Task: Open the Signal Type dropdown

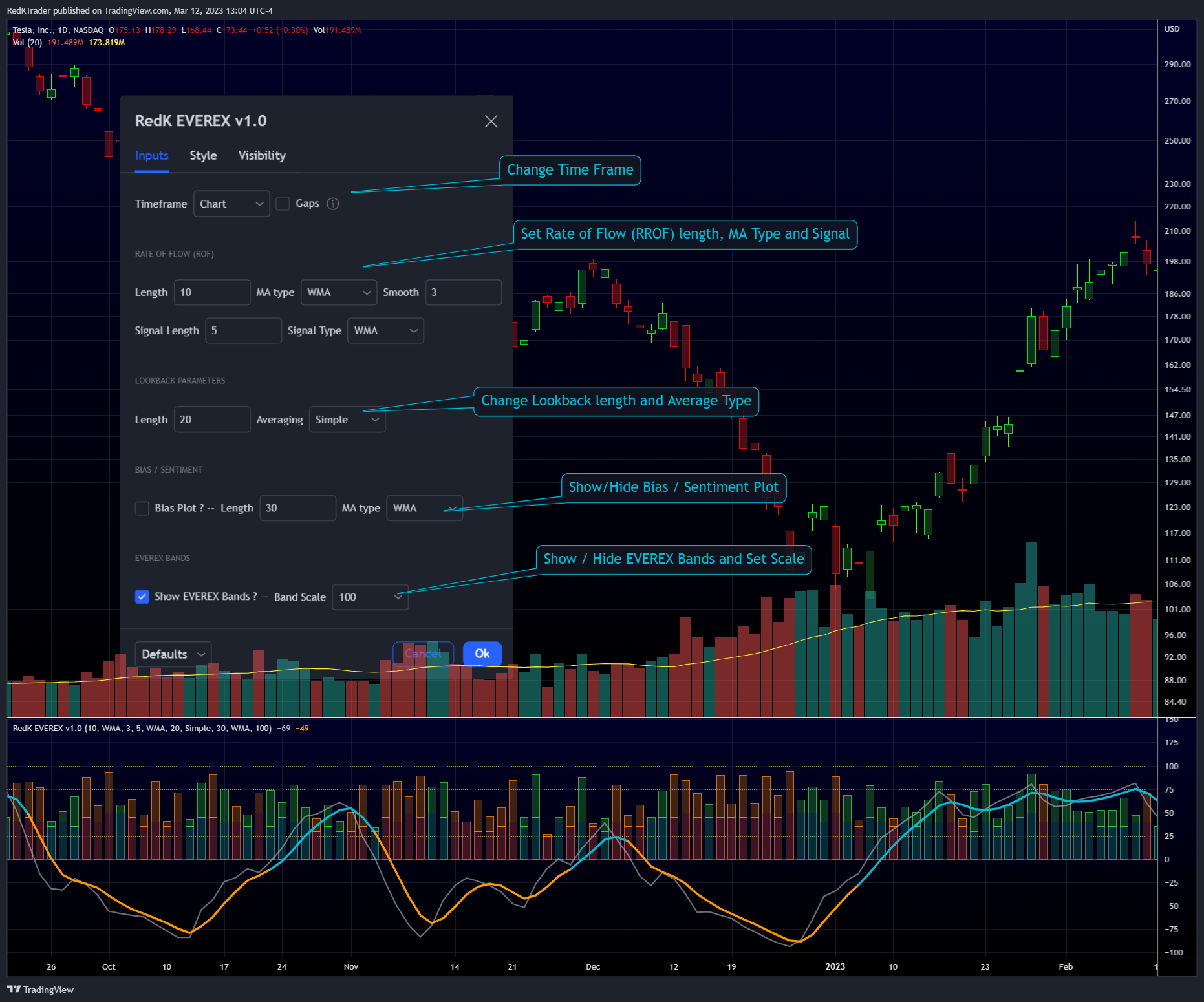Action: coord(385,330)
